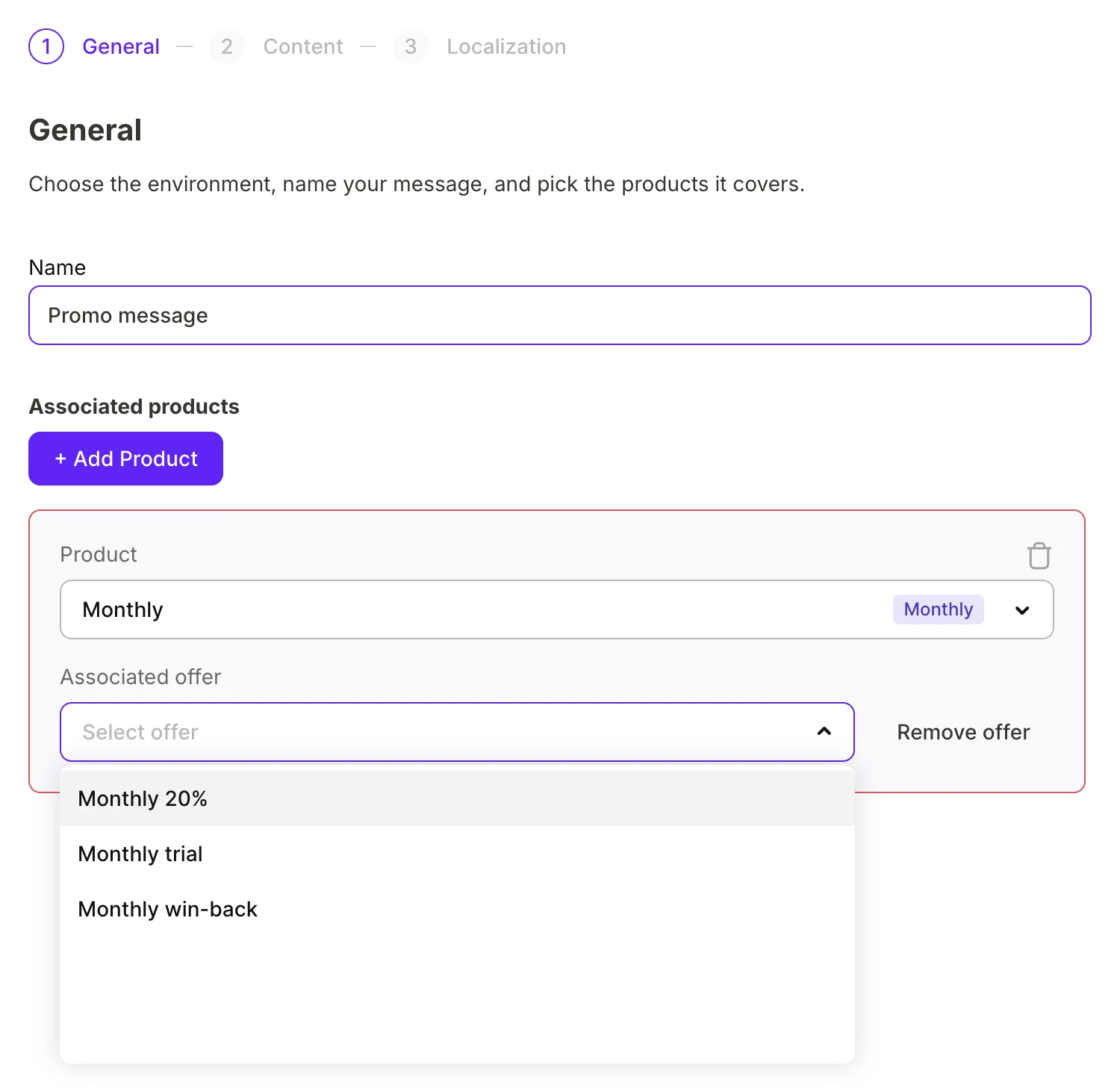
Task: Collapse the Select offer dropdown
Action: [x=457, y=732]
